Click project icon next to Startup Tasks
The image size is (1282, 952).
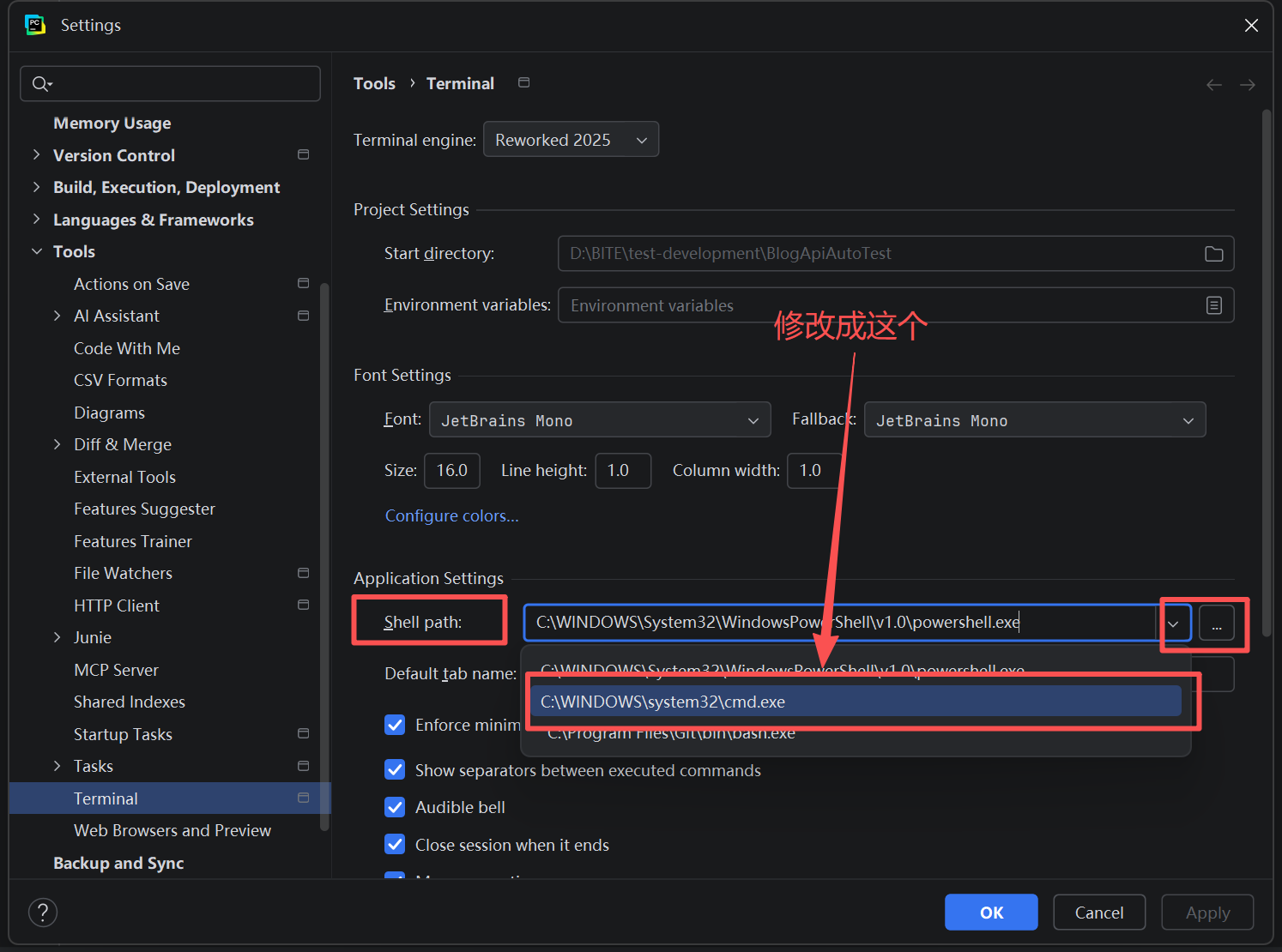tap(303, 733)
